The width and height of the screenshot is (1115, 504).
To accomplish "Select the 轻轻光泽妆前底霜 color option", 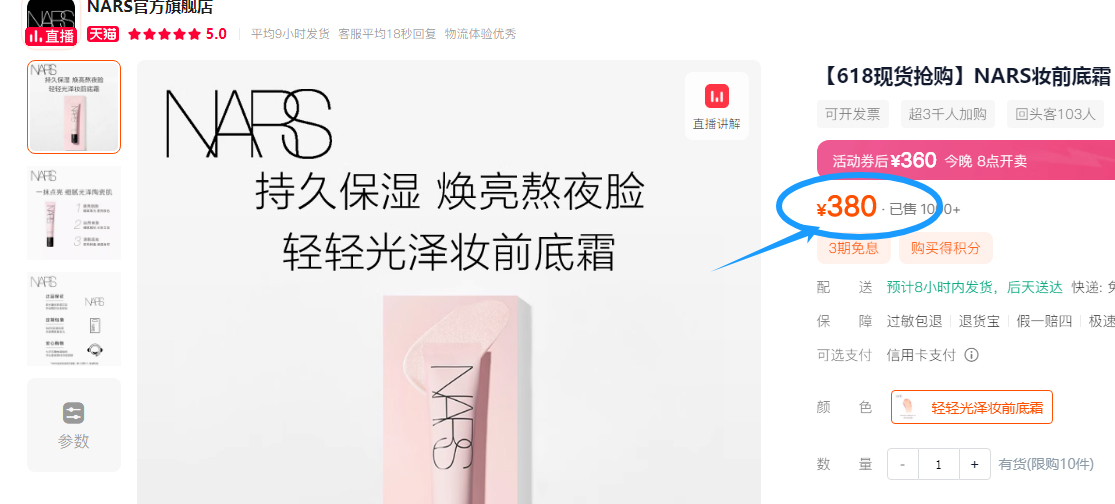I will (971, 407).
